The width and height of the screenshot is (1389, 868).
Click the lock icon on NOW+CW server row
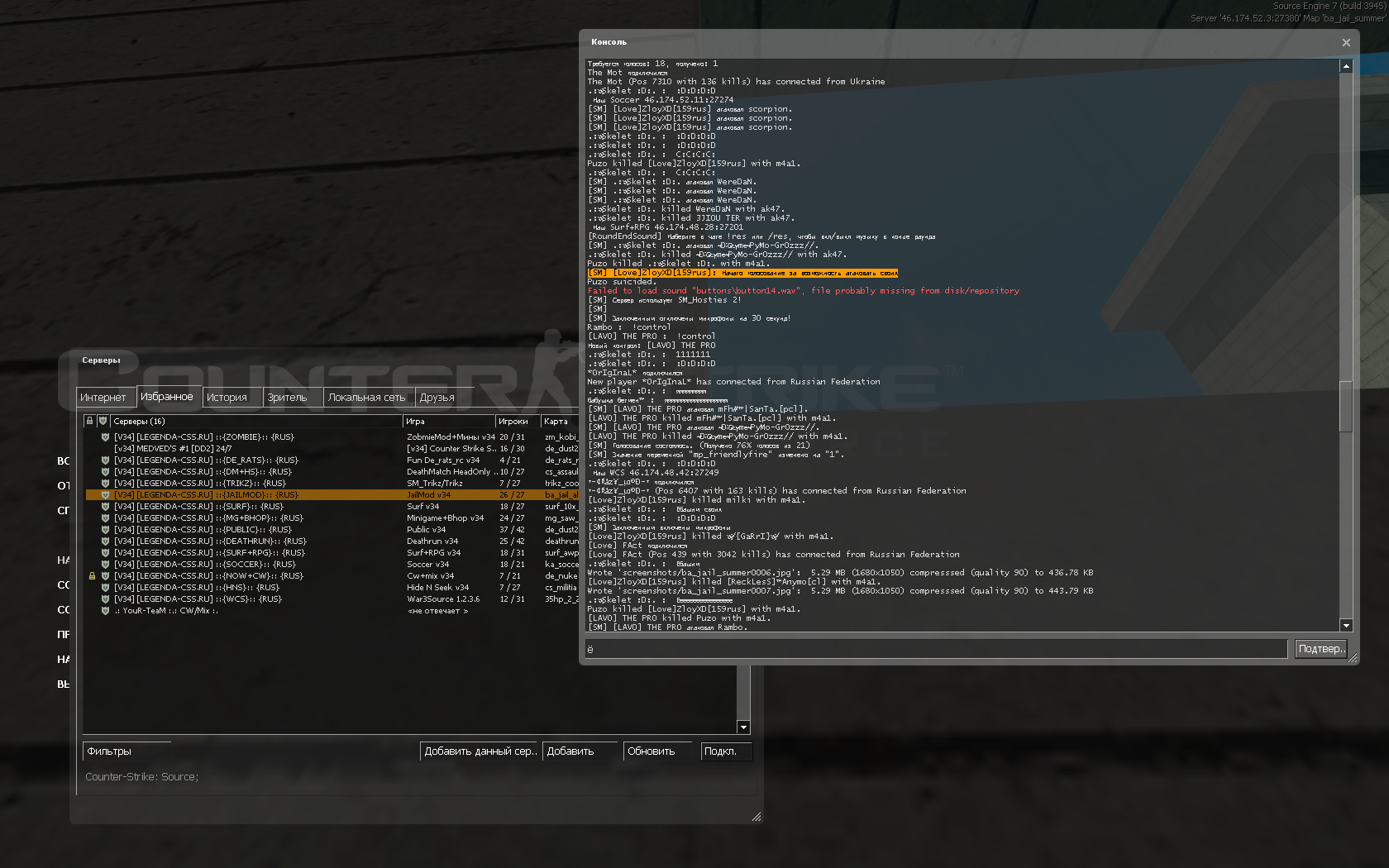pos(92,576)
